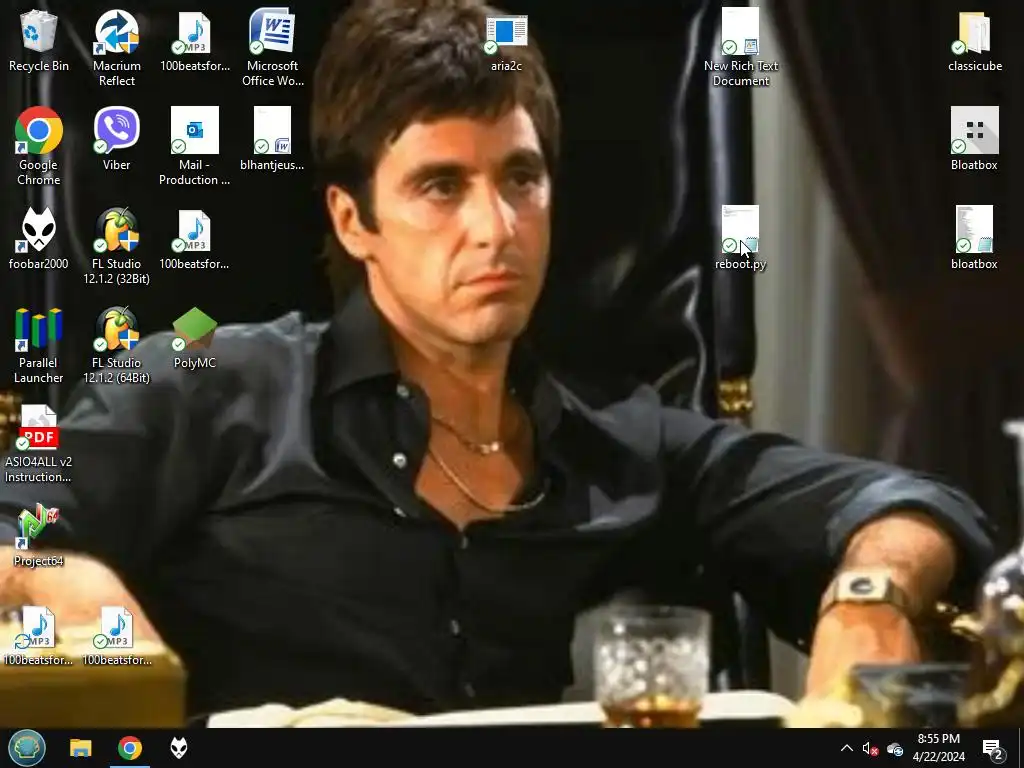Viewport: 1024px width, 768px height.
Task: Switch to Chrome in the taskbar
Action: (x=130, y=748)
